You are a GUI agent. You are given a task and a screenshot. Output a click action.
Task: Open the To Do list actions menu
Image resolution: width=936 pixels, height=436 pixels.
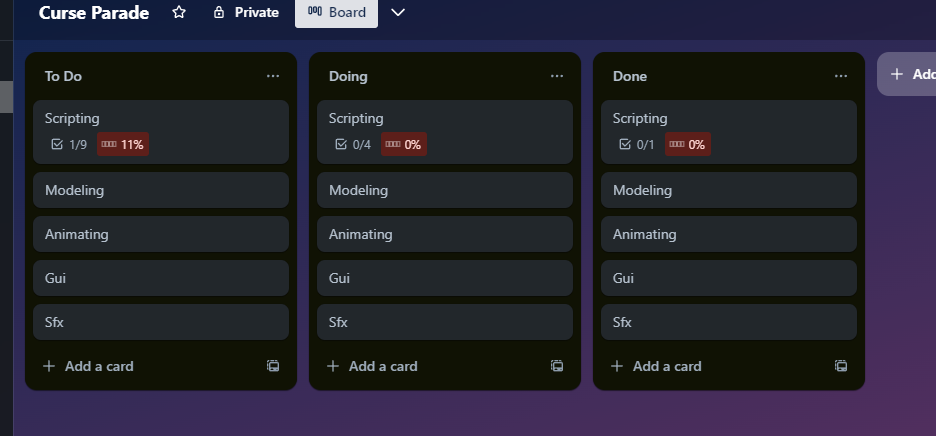(x=273, y=76)
